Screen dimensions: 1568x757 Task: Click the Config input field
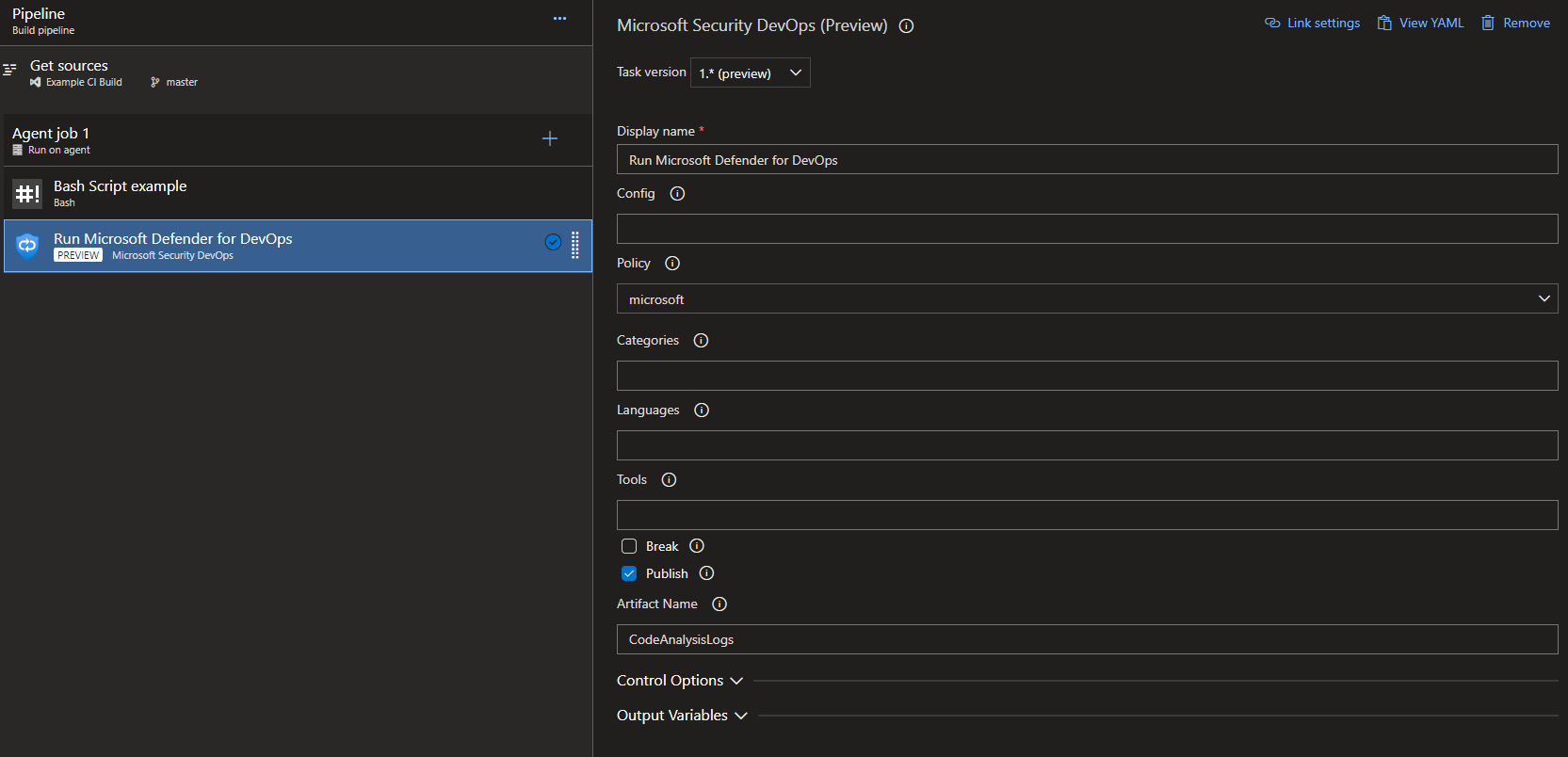[x=1087, y=229]
